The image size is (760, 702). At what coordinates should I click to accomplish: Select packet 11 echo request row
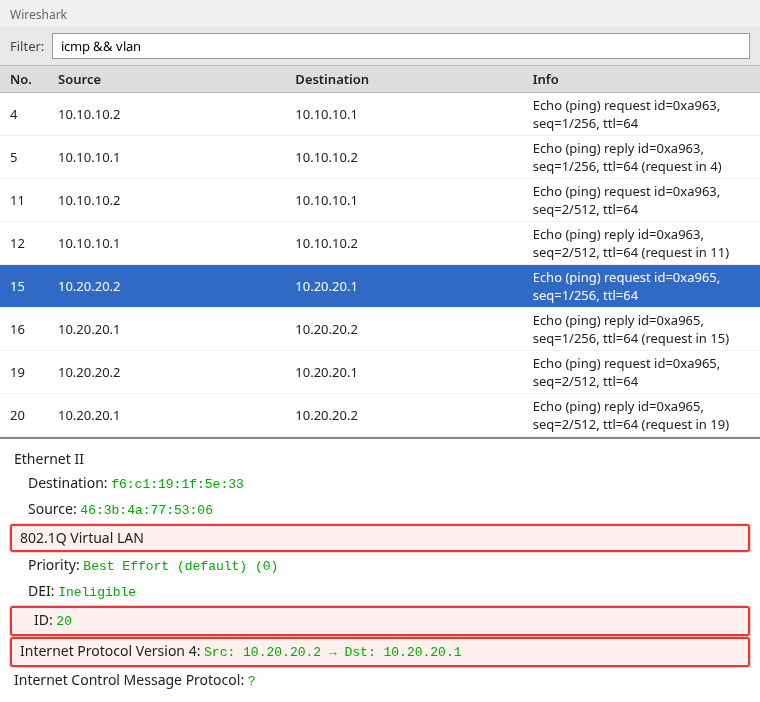[380, 201]
